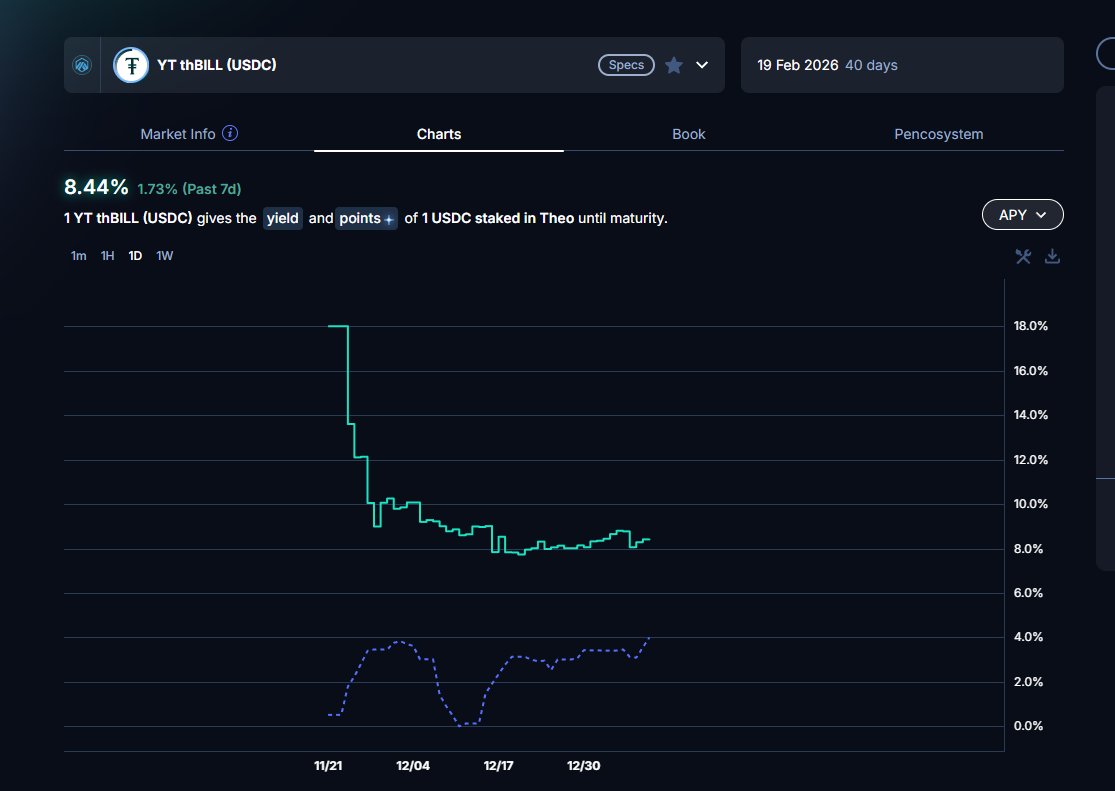Switch to the Market Info tab

coord(178,134)
